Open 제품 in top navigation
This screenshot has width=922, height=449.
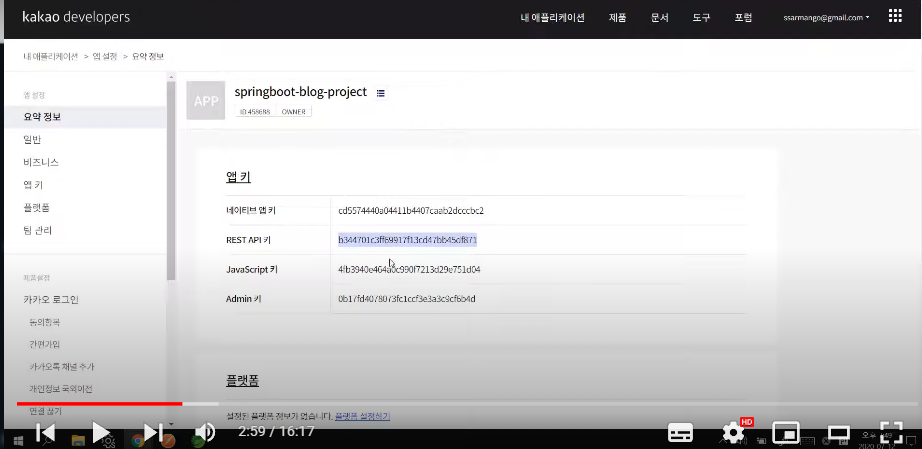617,17
